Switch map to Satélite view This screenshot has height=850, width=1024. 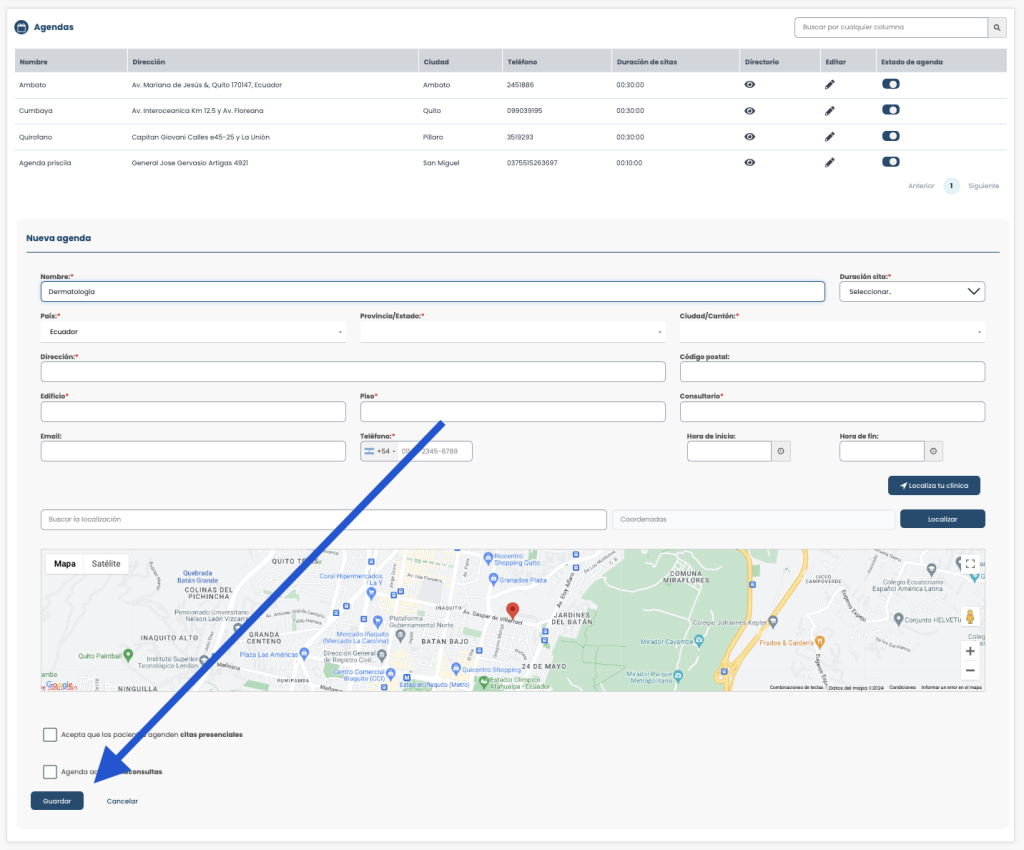pyautogui.click(x=106, y=564)
